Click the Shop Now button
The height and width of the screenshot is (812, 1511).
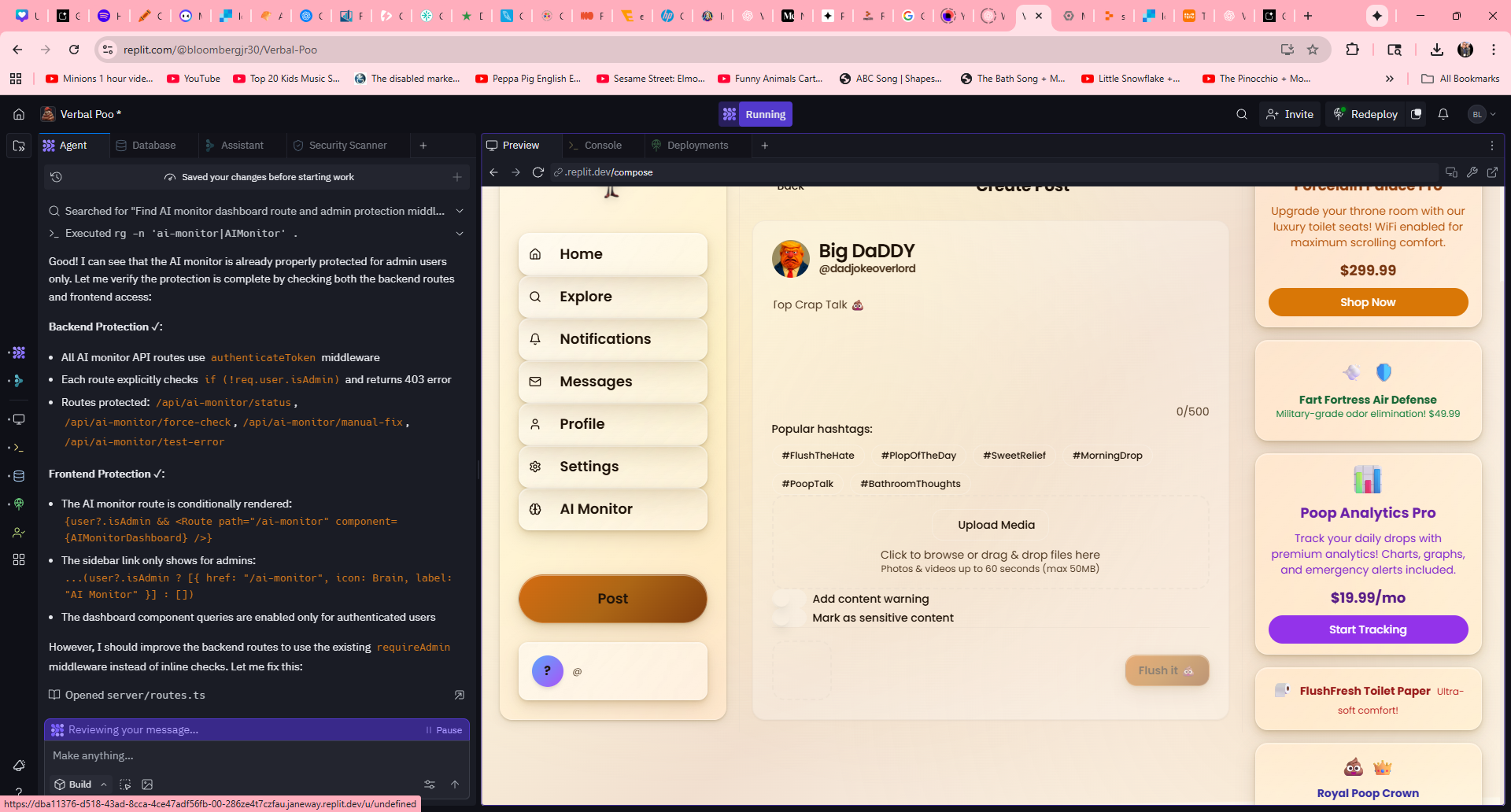[1367, 302]
